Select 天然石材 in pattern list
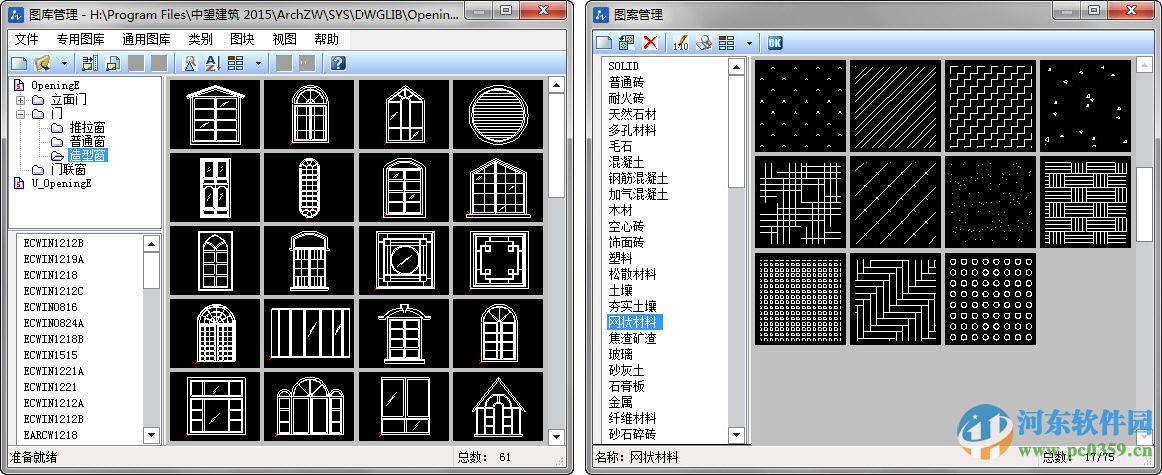This screenshot has width=1162, height=475. (x=632, y=114)
